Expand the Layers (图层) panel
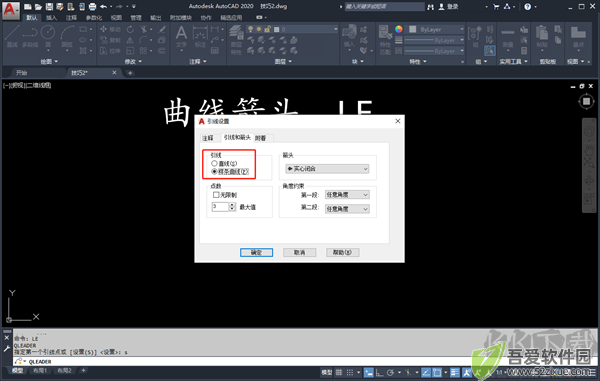This screenshot has width=600, height=381. coord(283,62)
